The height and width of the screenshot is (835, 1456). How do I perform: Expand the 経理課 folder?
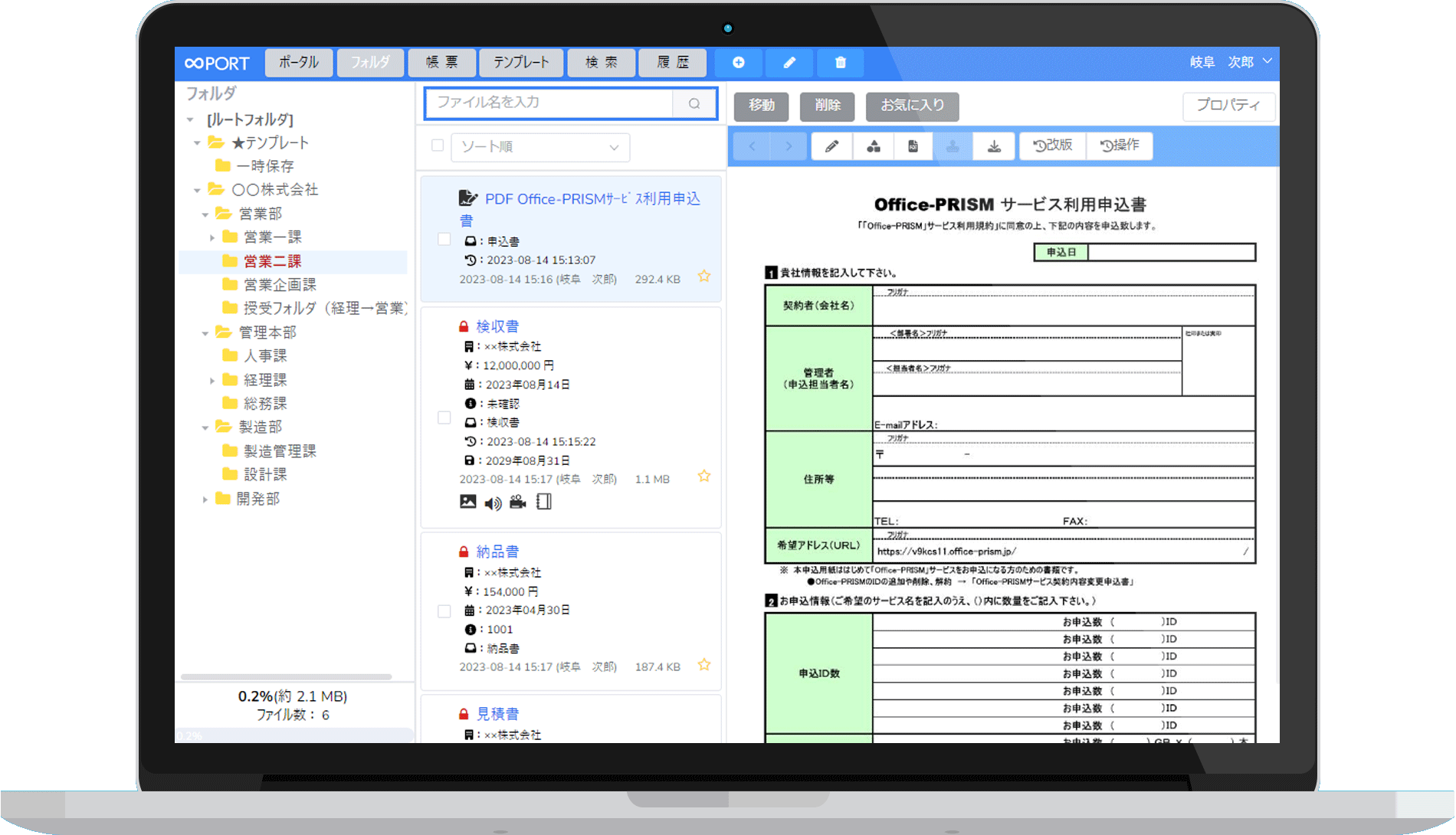pyautogui.click(x=212, y=381)
